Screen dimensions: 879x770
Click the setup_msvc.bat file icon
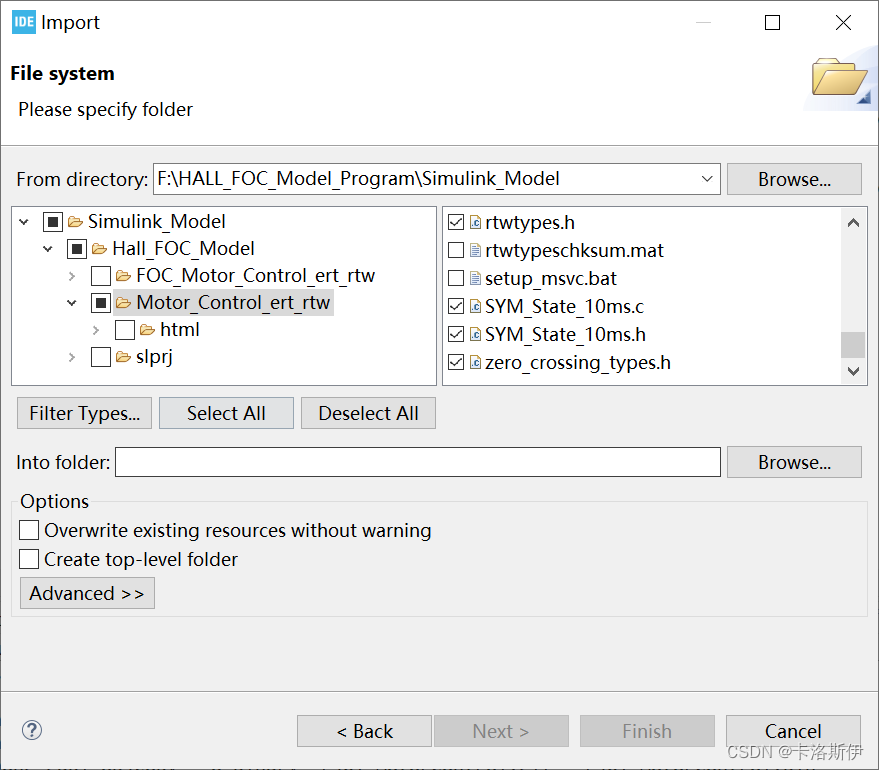point(476,279)
